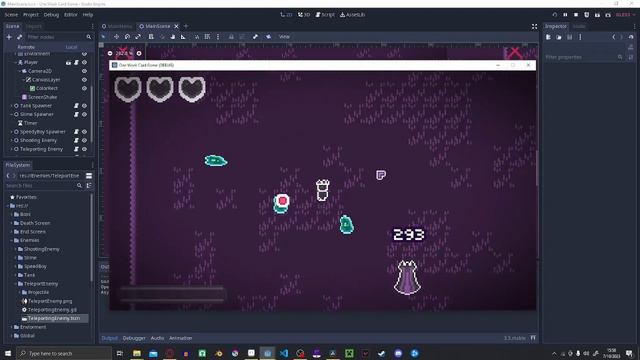Click the Inspector create new resource icon
Image resolution: width=640 pixels, height=360 pixels.
(548, 37)
